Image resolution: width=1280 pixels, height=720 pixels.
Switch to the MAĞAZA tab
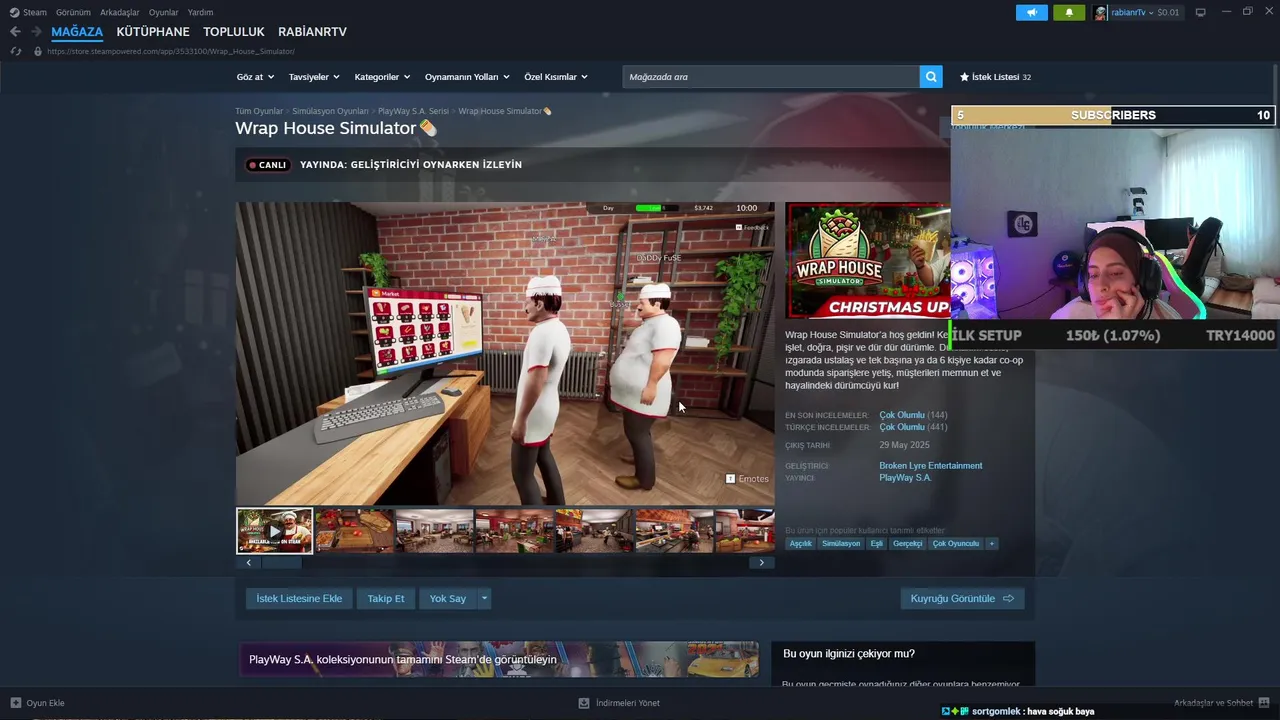coord(77,32)
